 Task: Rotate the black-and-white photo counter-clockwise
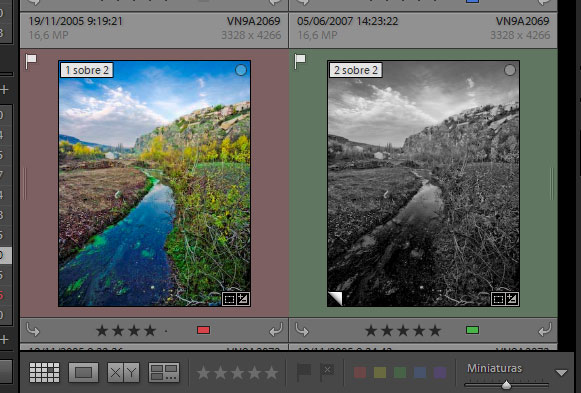click(302, 329)
